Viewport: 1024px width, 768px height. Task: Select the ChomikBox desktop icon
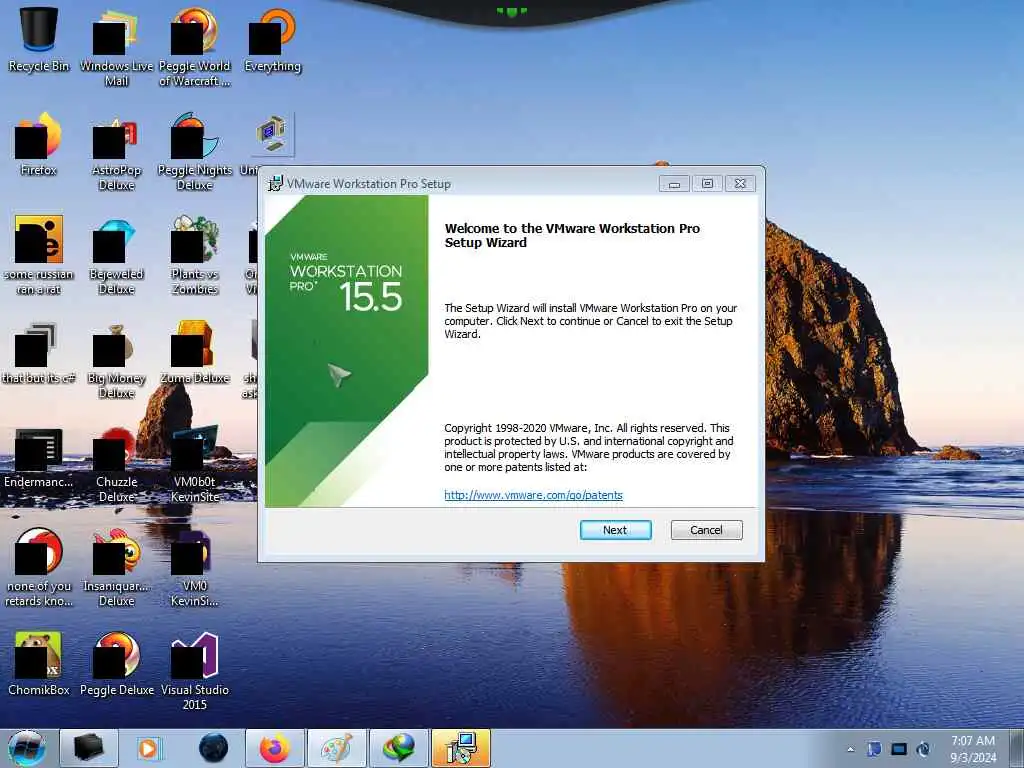pyautogui.click(x=39, y=664)
